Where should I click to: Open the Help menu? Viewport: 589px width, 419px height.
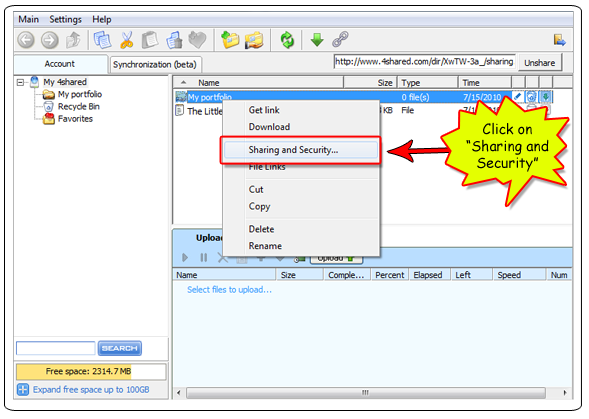(x=102, y=19)
